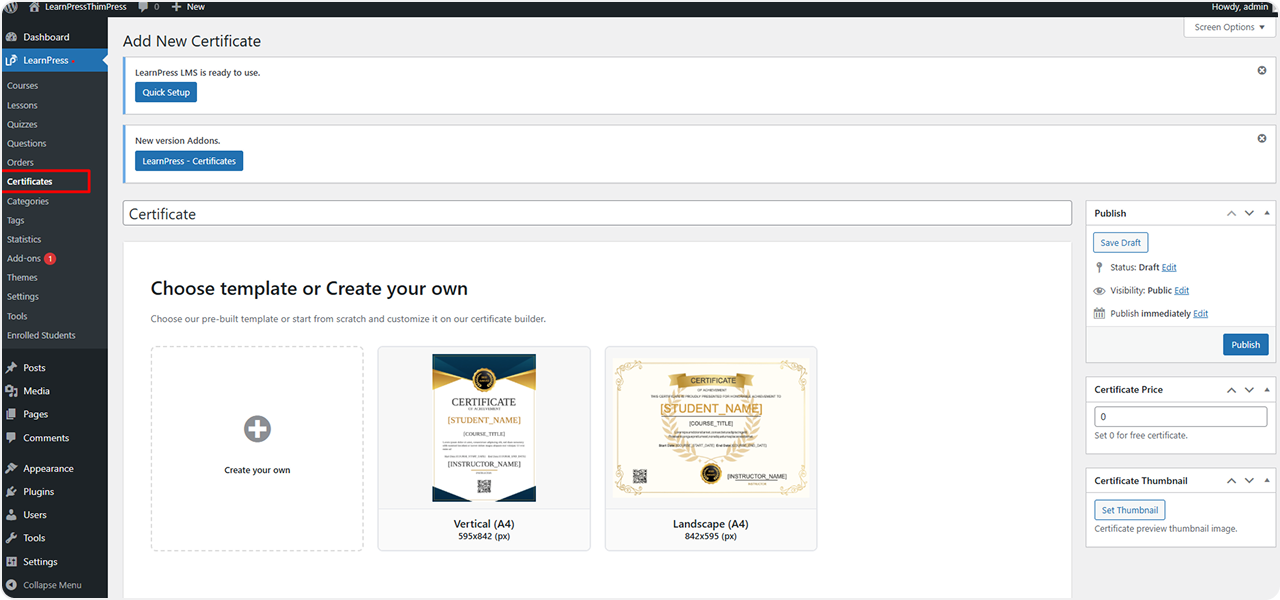Click the Quick Setup button
The image size is (1280, 600).
pos(166,92)
